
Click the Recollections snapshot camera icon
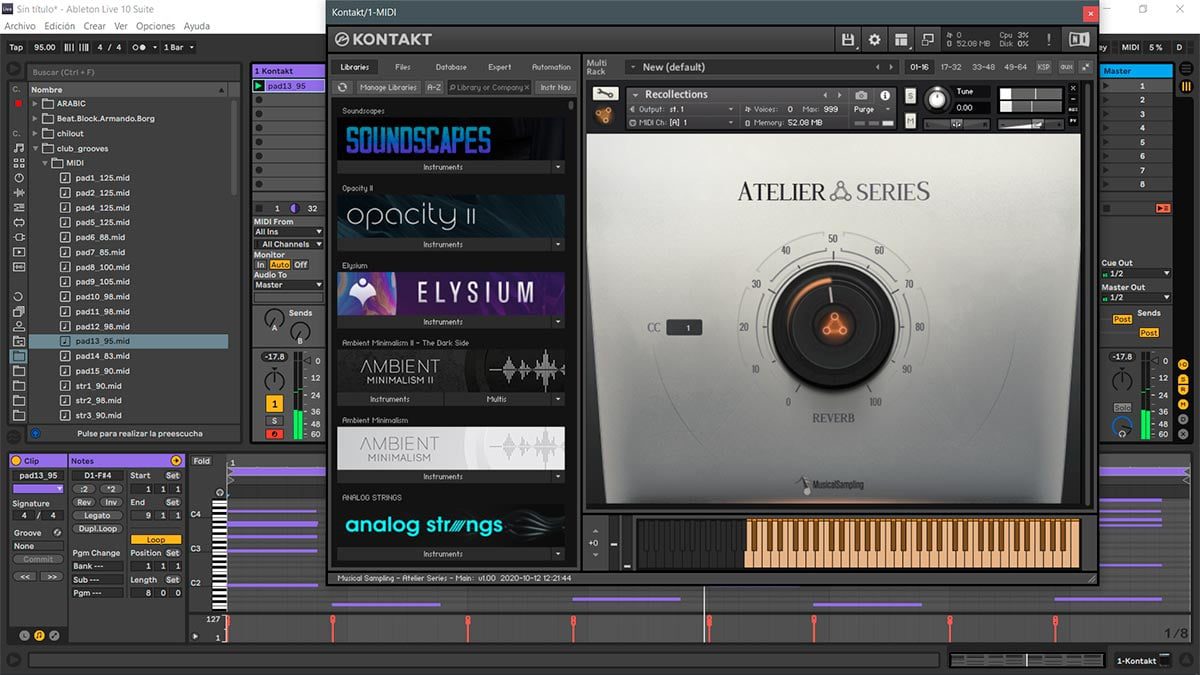point(861,96)
